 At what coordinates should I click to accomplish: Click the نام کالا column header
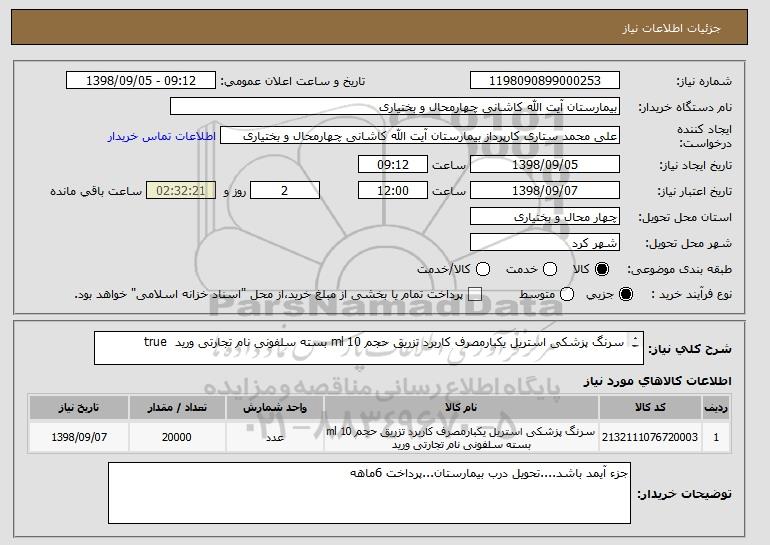pos(461,408)
